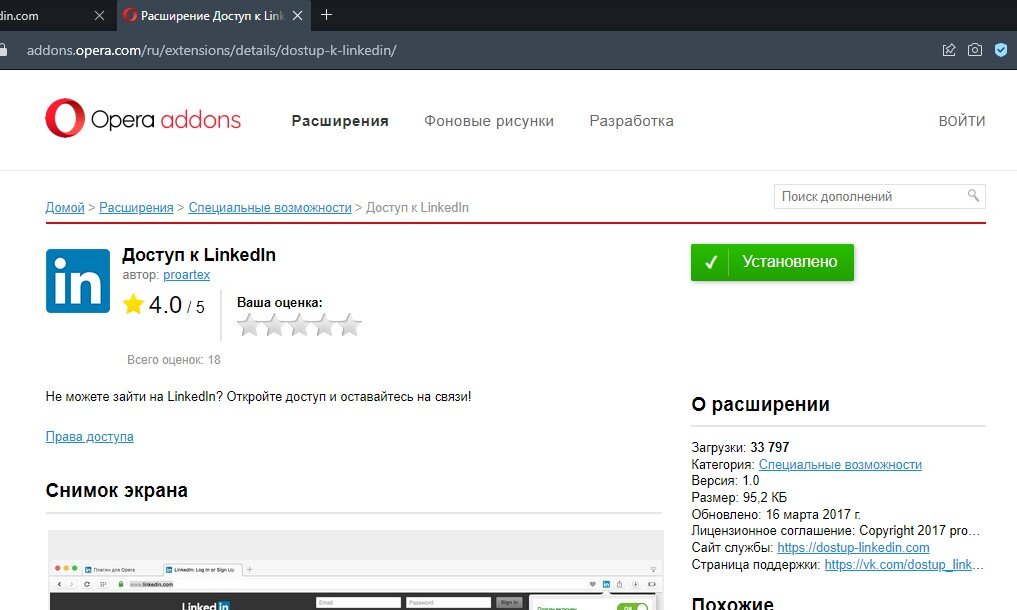The height and width of the screenshot is (610, 1017).
Task: Click the snapshot camera icon in address bar
Action: (x=975, y=50)
